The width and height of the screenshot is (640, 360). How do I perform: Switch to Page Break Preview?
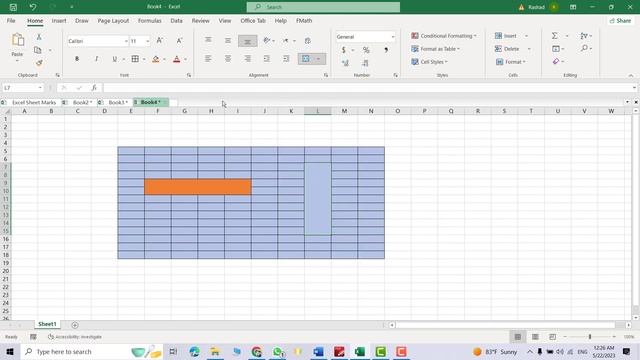tap(552, 337)
